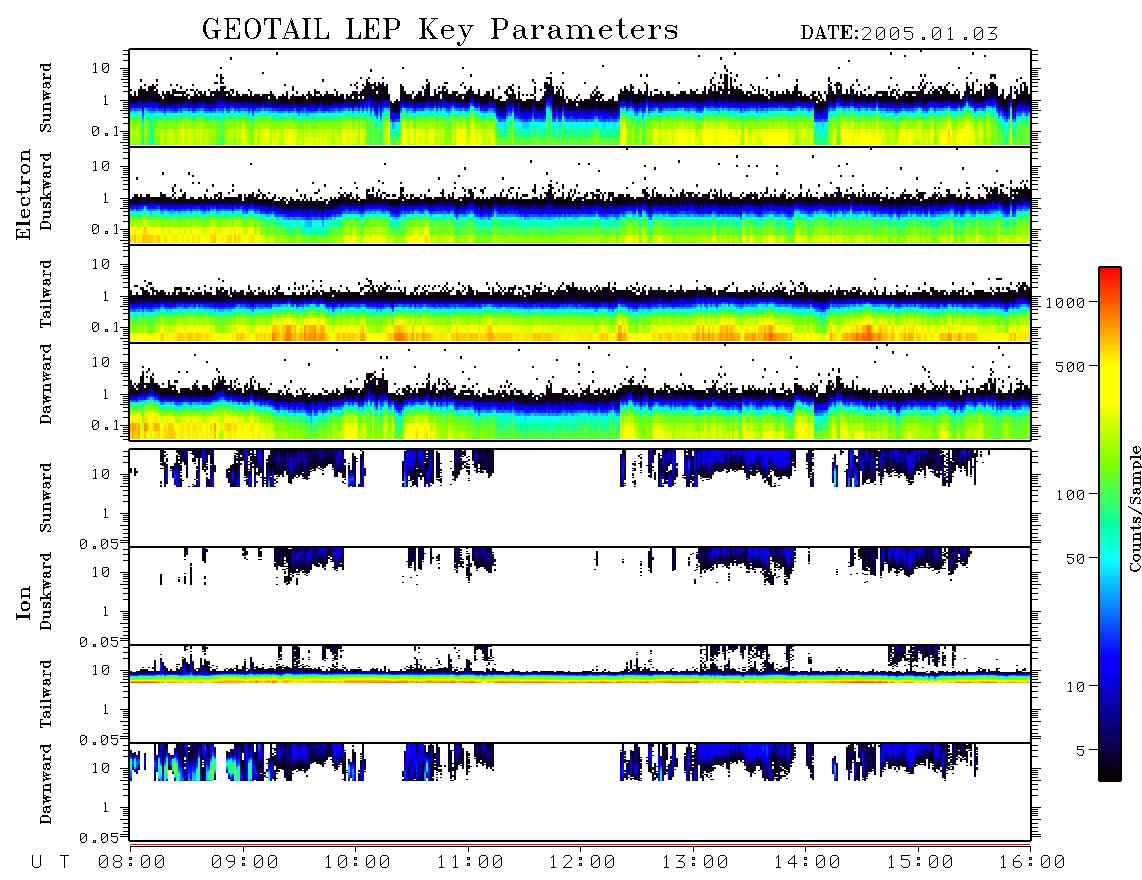Click the 12:00 time axis label
The width and height of the screenshot is (1142, 880).
(x=583, y=862)
